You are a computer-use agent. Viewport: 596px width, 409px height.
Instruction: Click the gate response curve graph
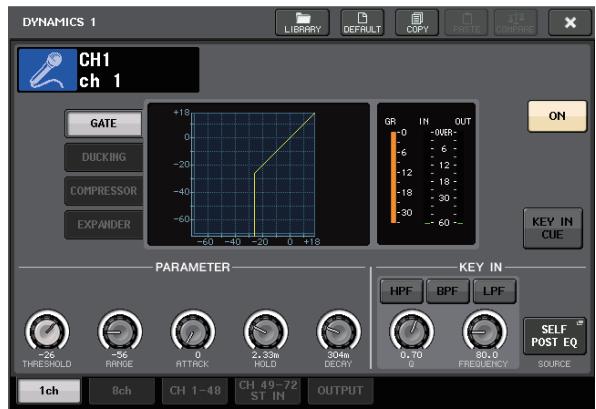click(x=254, y=175)
